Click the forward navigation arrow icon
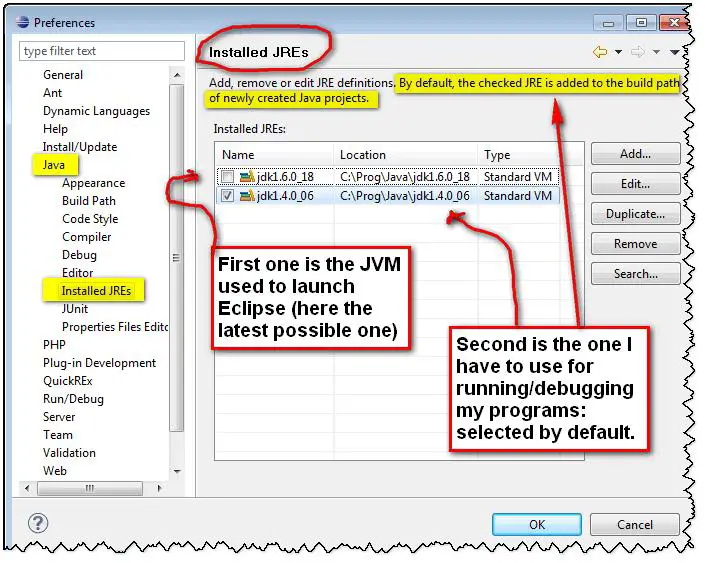 point(638,52)
